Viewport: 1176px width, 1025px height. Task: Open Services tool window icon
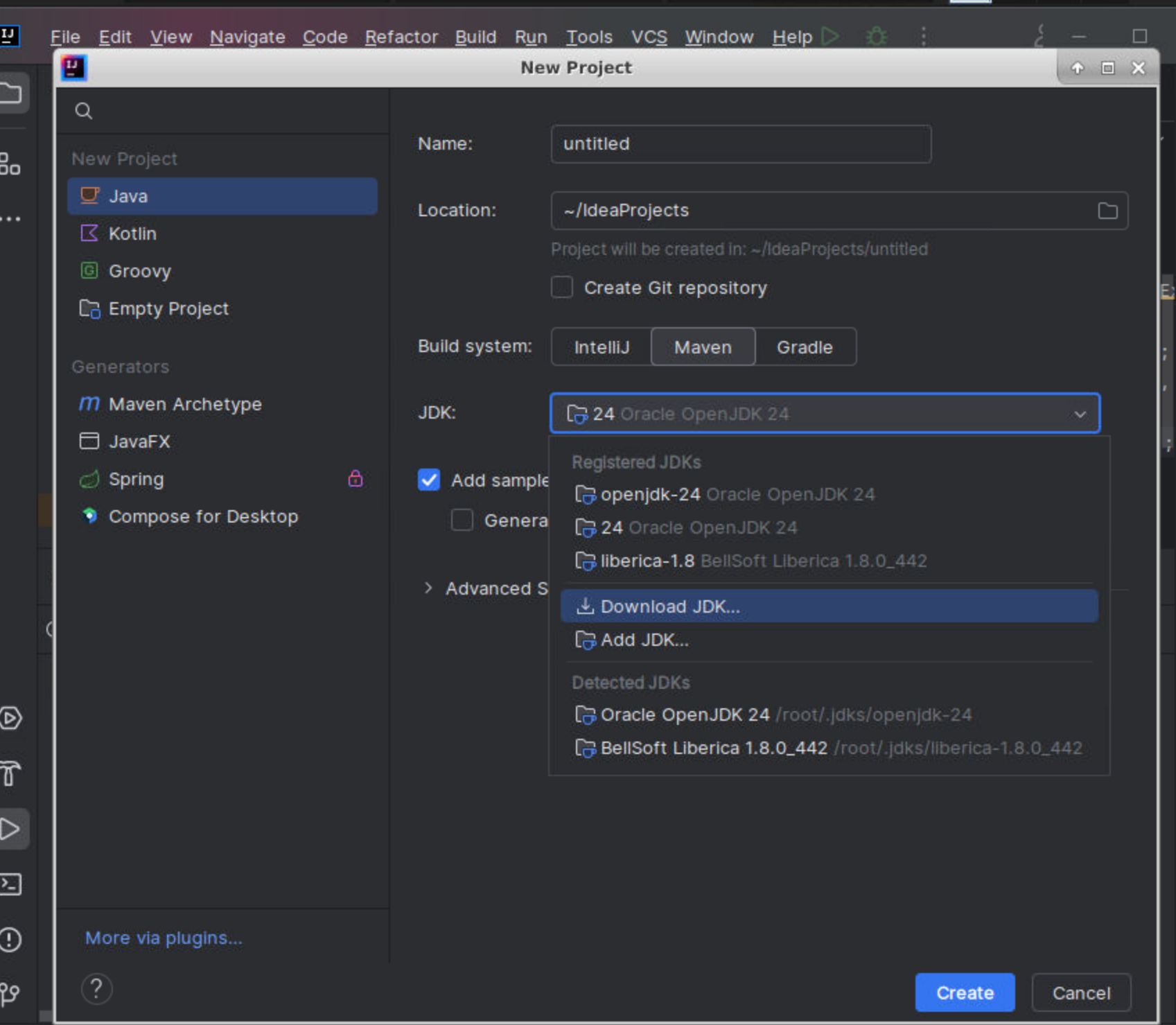tap(10, 718)
